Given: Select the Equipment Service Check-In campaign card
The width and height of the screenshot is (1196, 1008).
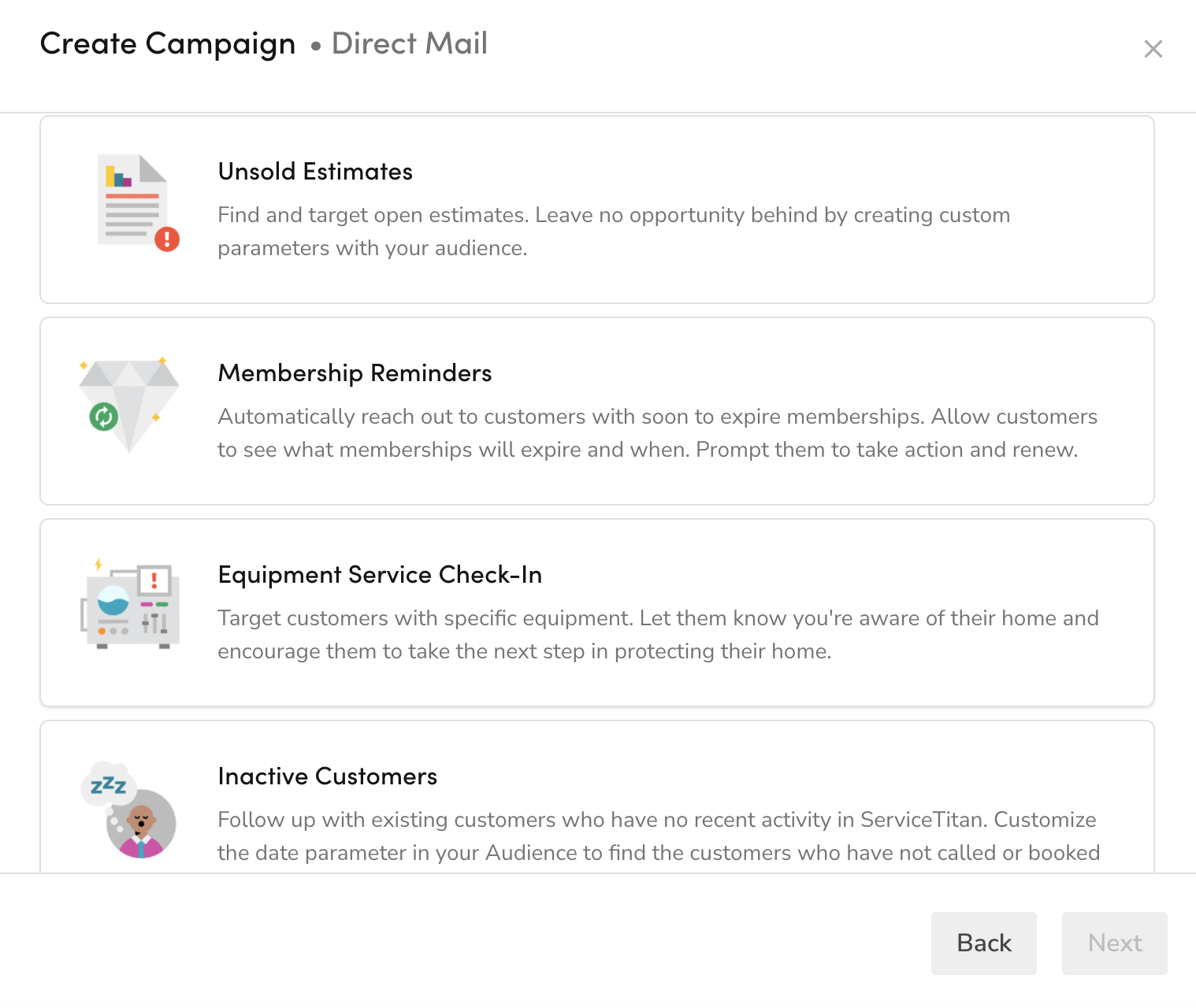Looking at the screenshot, I should (597, 613).
